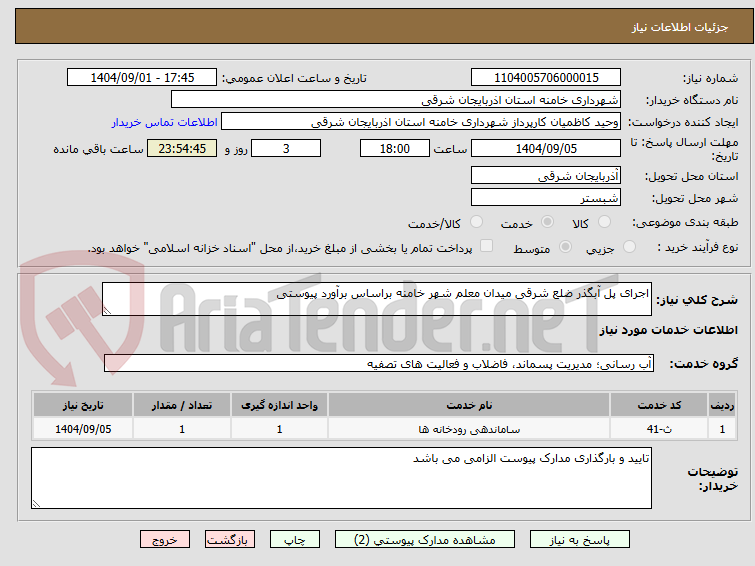
Task: Click the 'کد خدمت' column header
Action: [659, 405]
